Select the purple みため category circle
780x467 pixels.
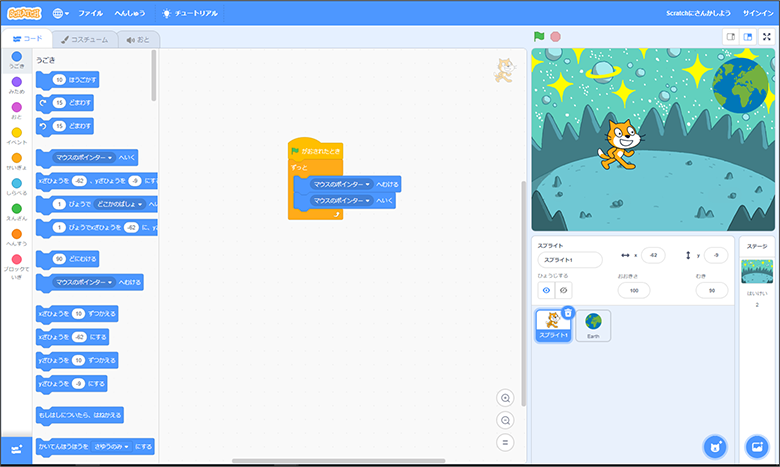(16, 81)
